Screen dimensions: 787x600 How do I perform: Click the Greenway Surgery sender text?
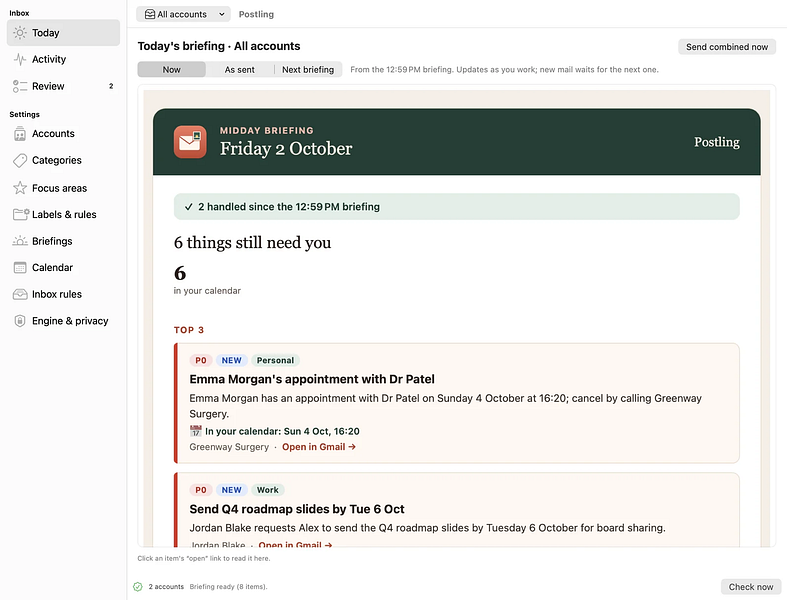[x=229, y=447]
